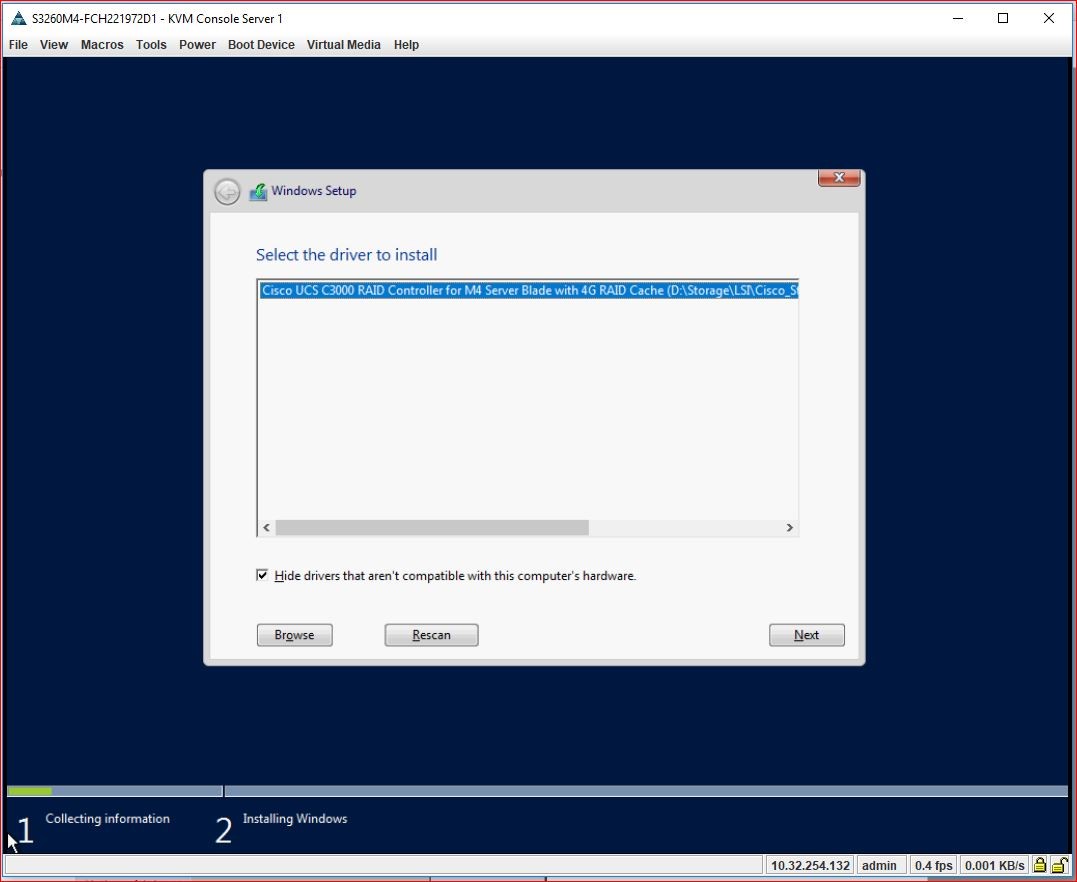The height and width of the screenshot is (882, 1077).
Task: Close the KVM Console window
Action: click(1049, 19)
